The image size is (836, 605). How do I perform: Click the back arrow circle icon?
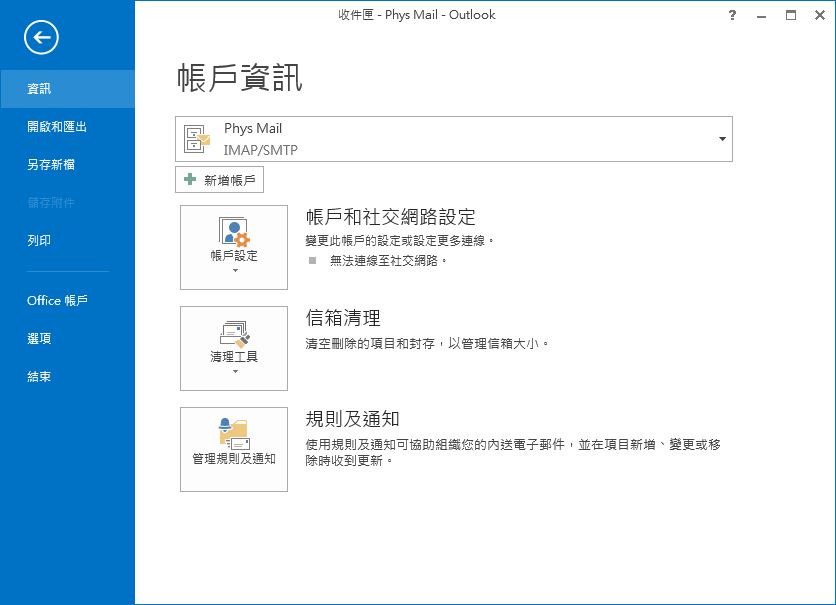click(41, 37)
